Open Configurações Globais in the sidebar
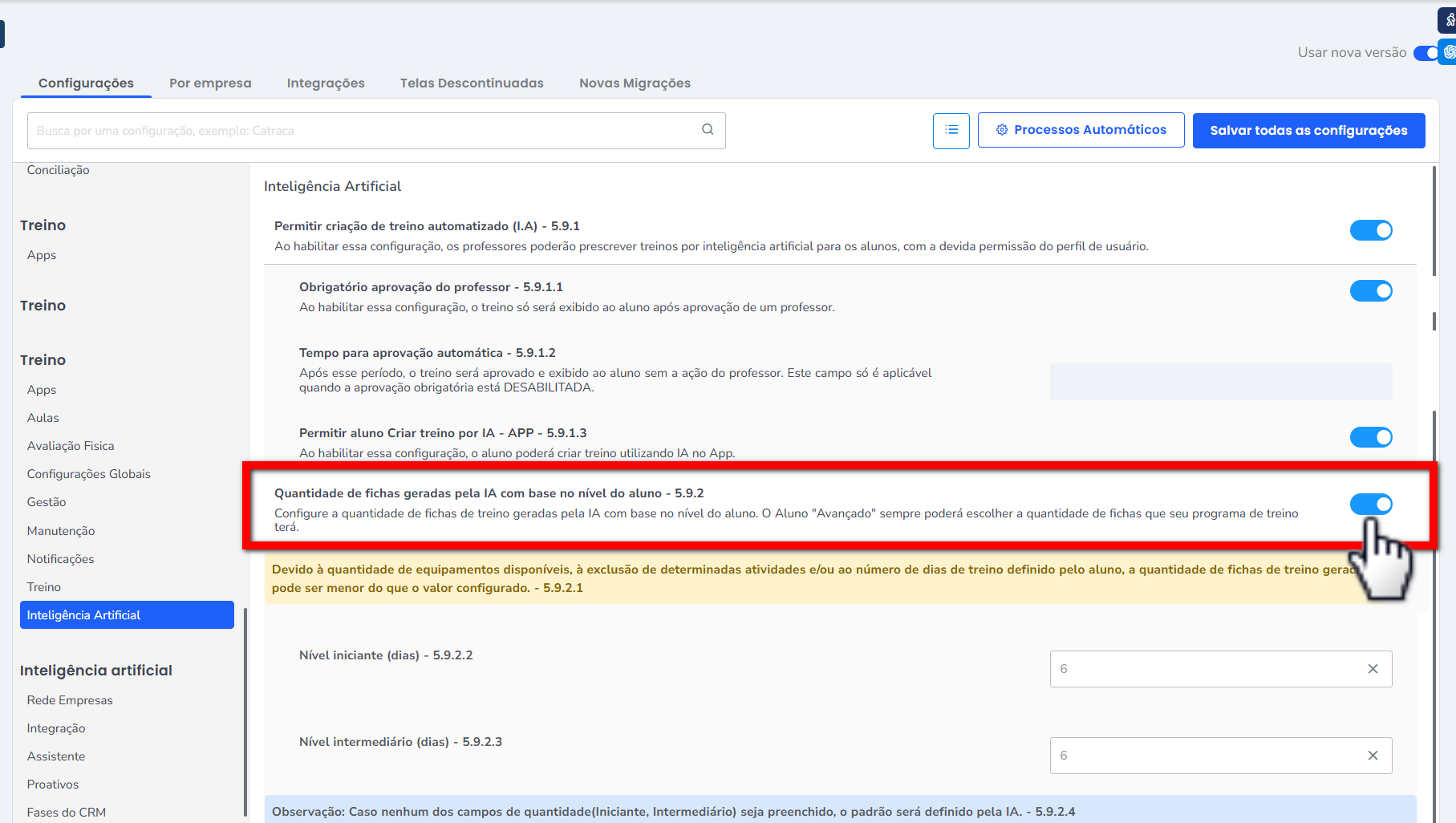 89,474
